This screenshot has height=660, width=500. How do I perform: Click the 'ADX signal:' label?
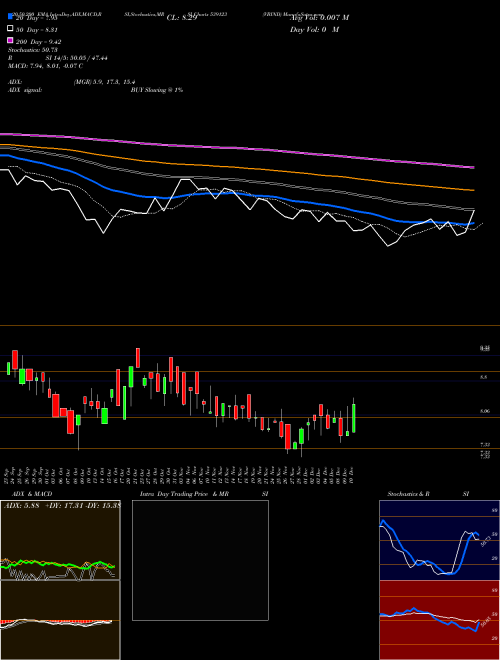(25, 90)
